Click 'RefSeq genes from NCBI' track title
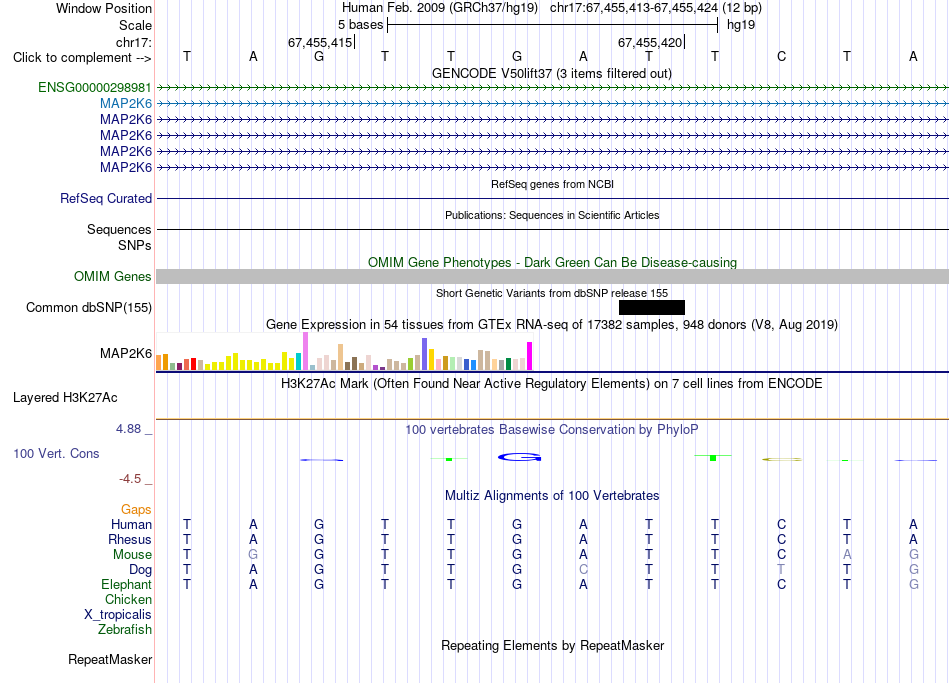The height and width of the screenshot is (683, 950). point(552,184)
